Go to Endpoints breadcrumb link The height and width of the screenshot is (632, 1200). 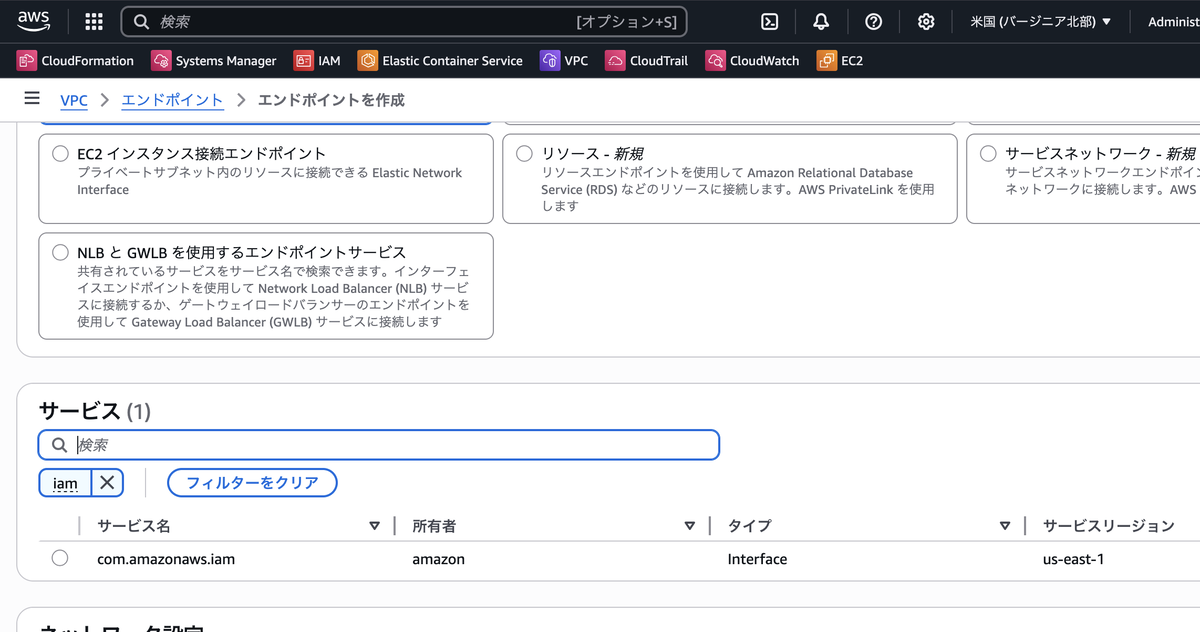click(x=173, y=100)
